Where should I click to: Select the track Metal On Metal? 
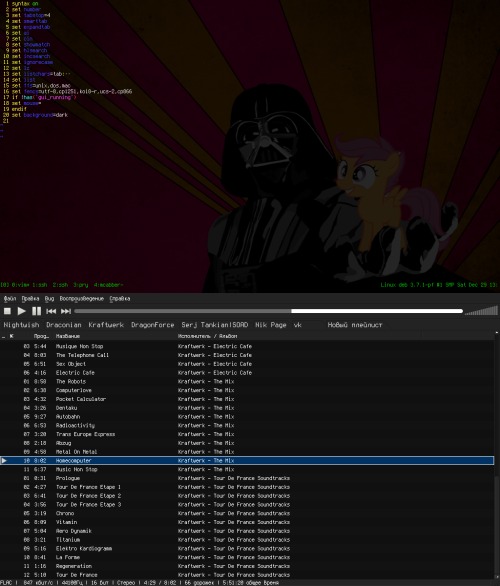[247, 451]
